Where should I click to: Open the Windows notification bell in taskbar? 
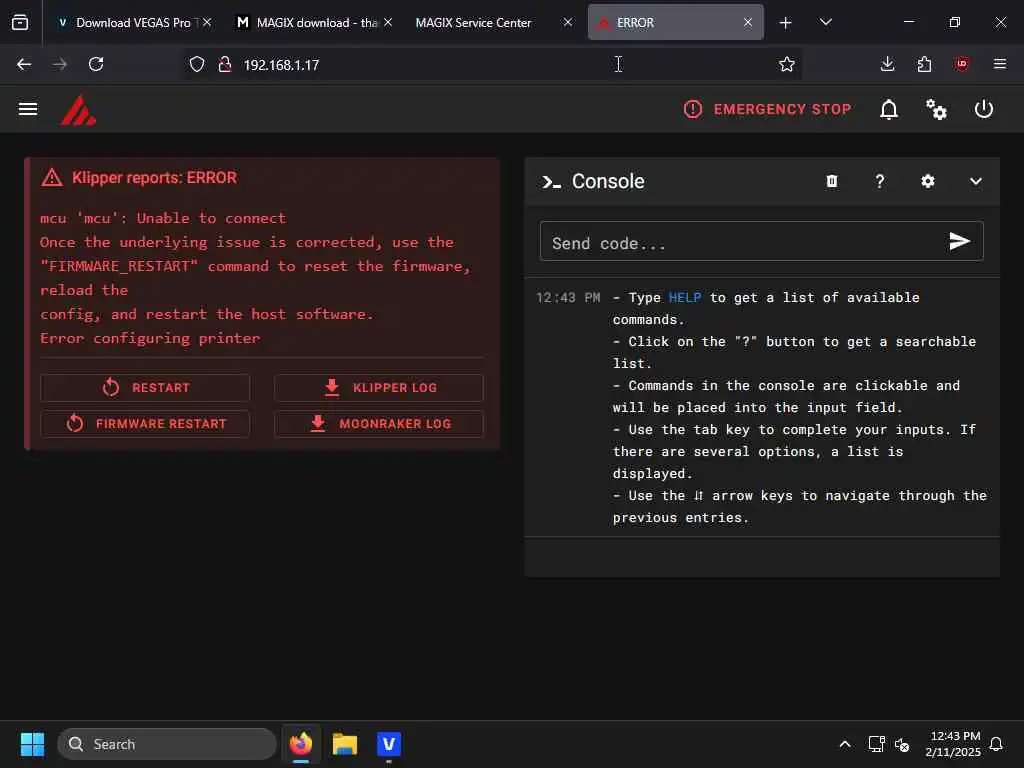tap(997, 744)
